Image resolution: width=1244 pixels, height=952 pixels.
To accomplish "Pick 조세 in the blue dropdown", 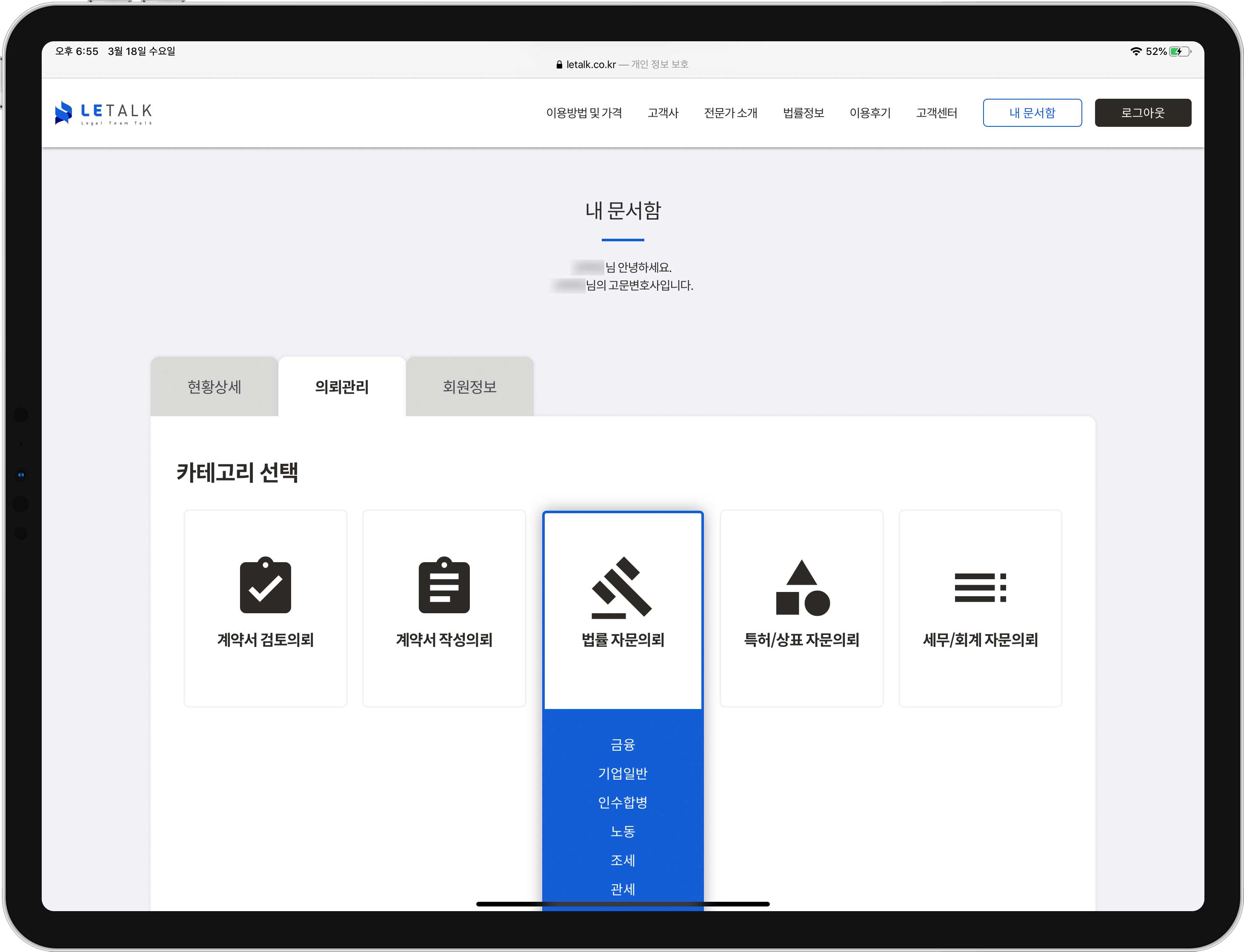I will click(622, 860).
